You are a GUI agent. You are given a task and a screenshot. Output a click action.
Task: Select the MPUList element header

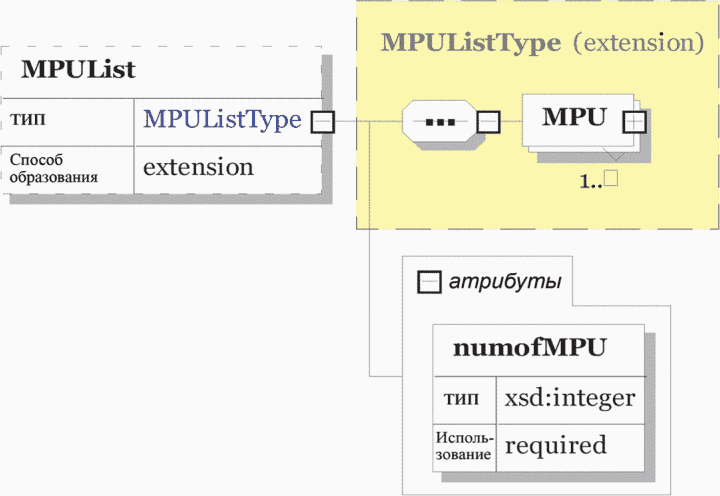(x=78, y=70)
